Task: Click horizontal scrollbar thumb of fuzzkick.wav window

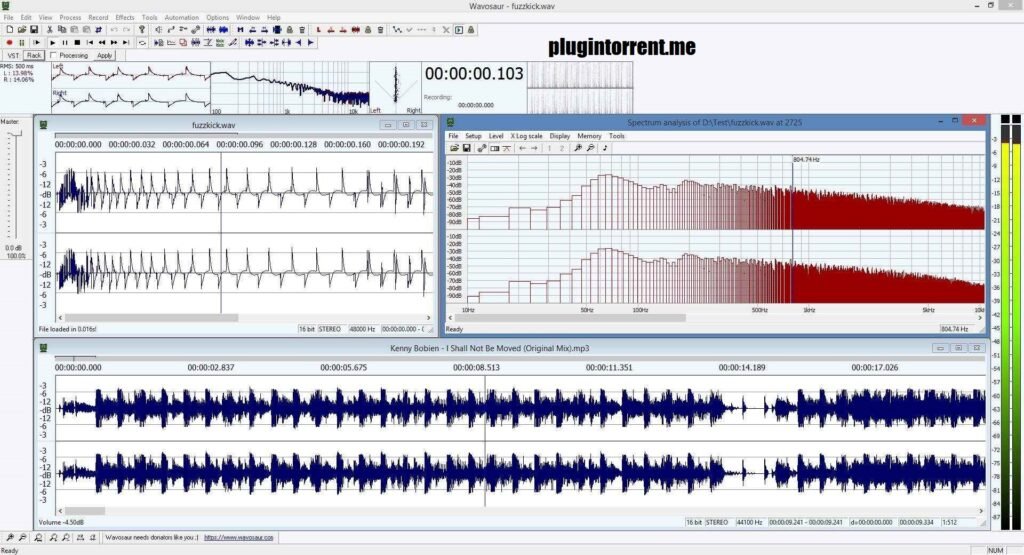Action: [150, 317]
